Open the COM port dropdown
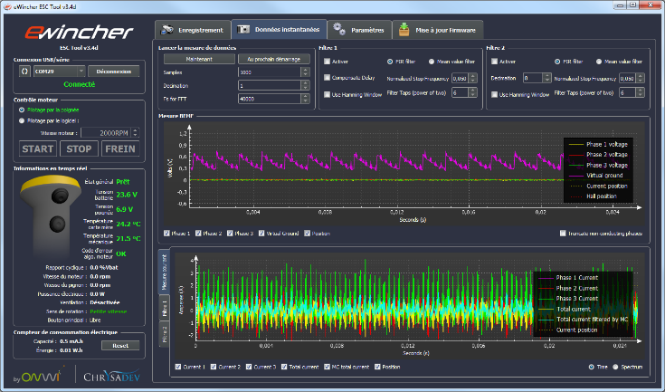 tap(59, 71)
